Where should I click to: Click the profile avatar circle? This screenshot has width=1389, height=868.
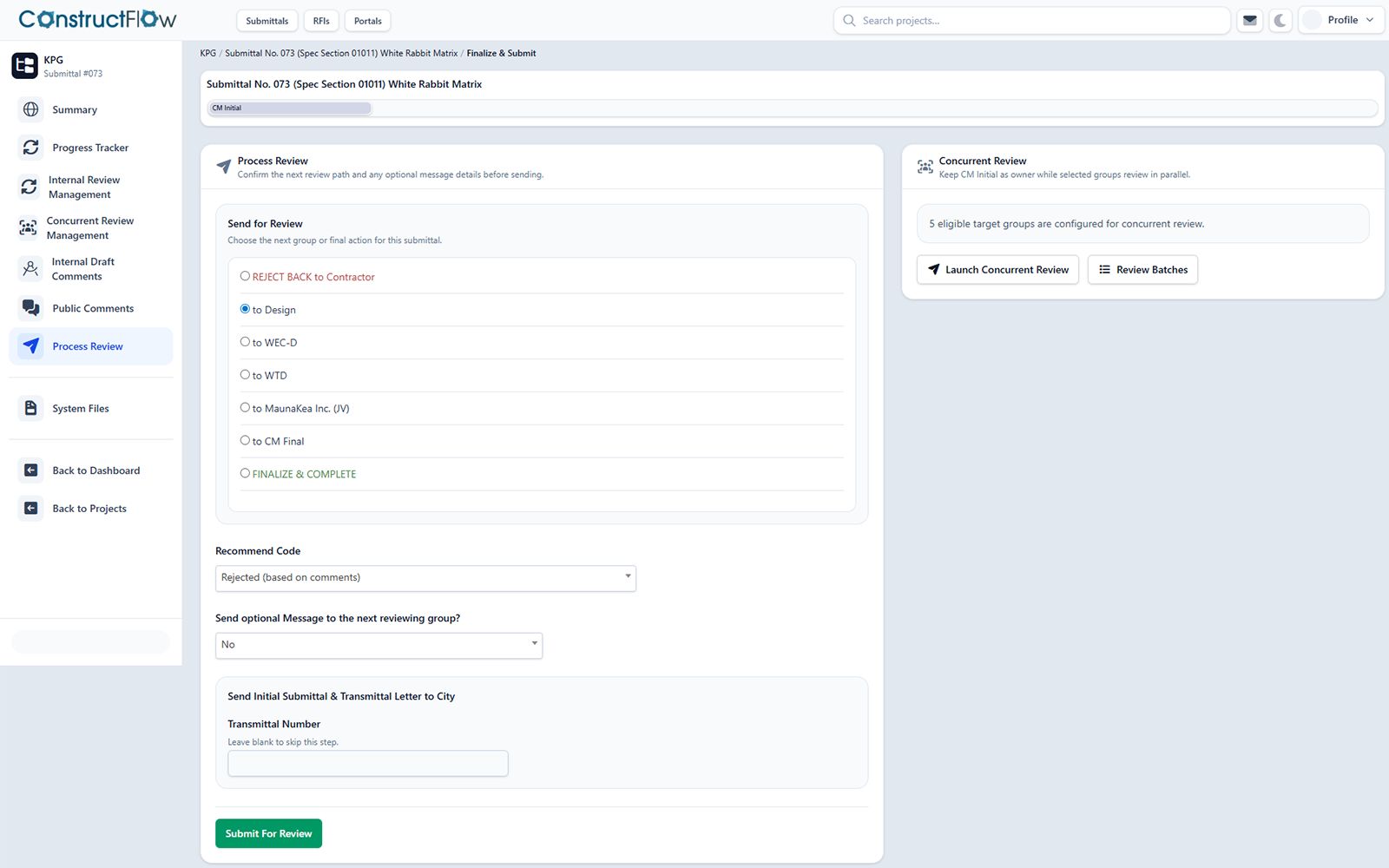click(1313, 20)
